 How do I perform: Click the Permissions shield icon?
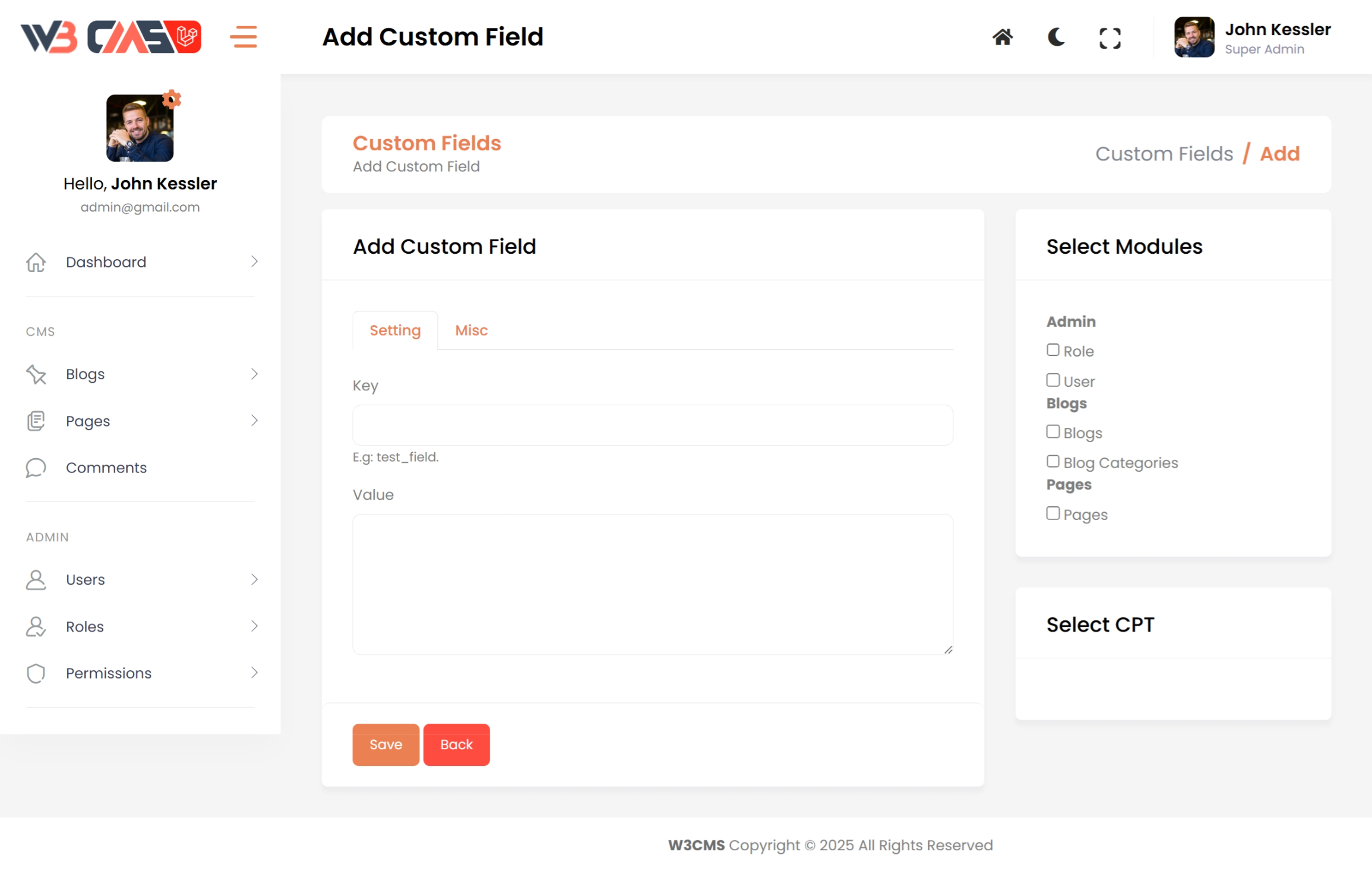(36, 673)
